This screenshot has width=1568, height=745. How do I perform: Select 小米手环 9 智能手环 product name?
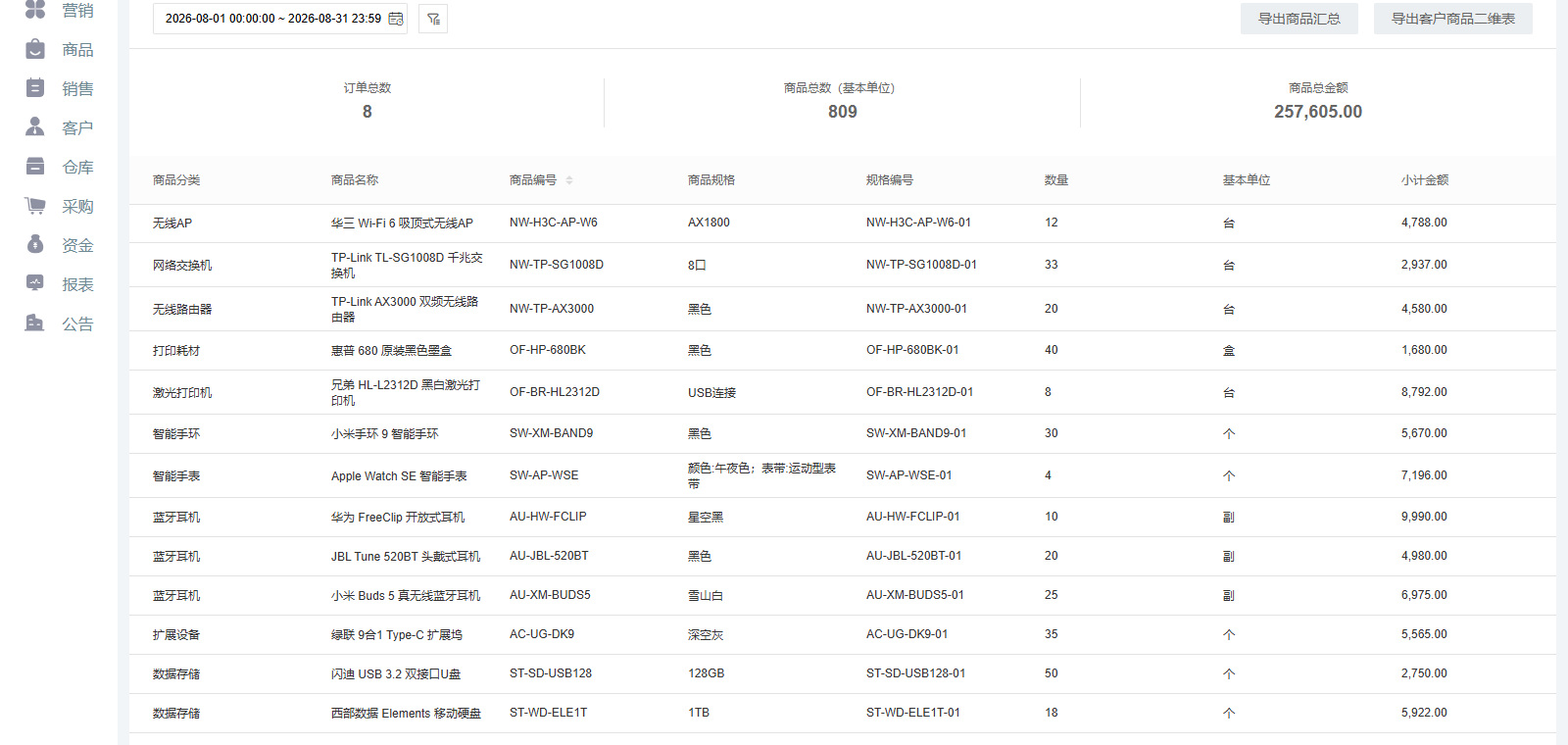click(385, 433)
